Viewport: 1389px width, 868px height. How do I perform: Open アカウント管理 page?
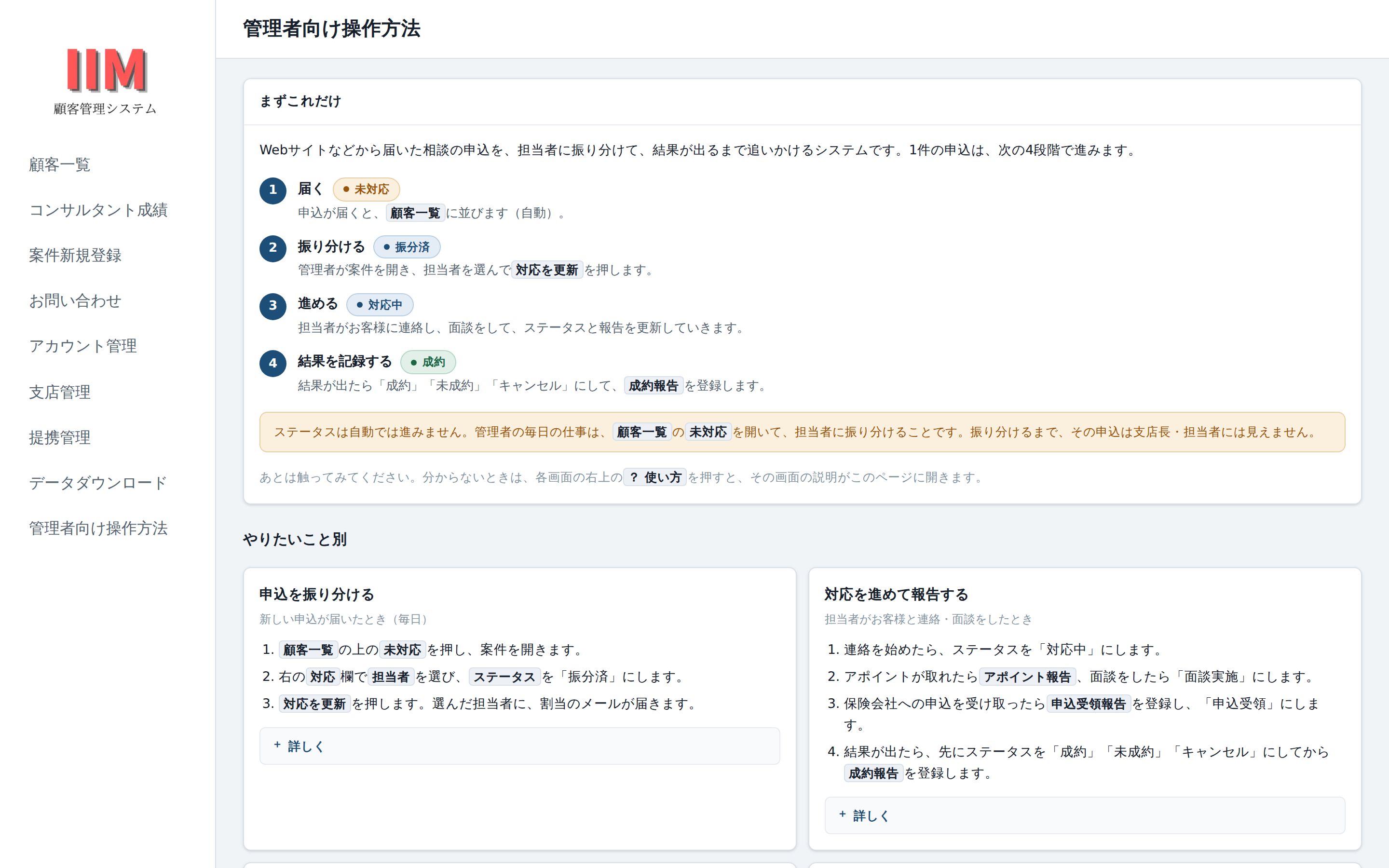tap(82, 346)
